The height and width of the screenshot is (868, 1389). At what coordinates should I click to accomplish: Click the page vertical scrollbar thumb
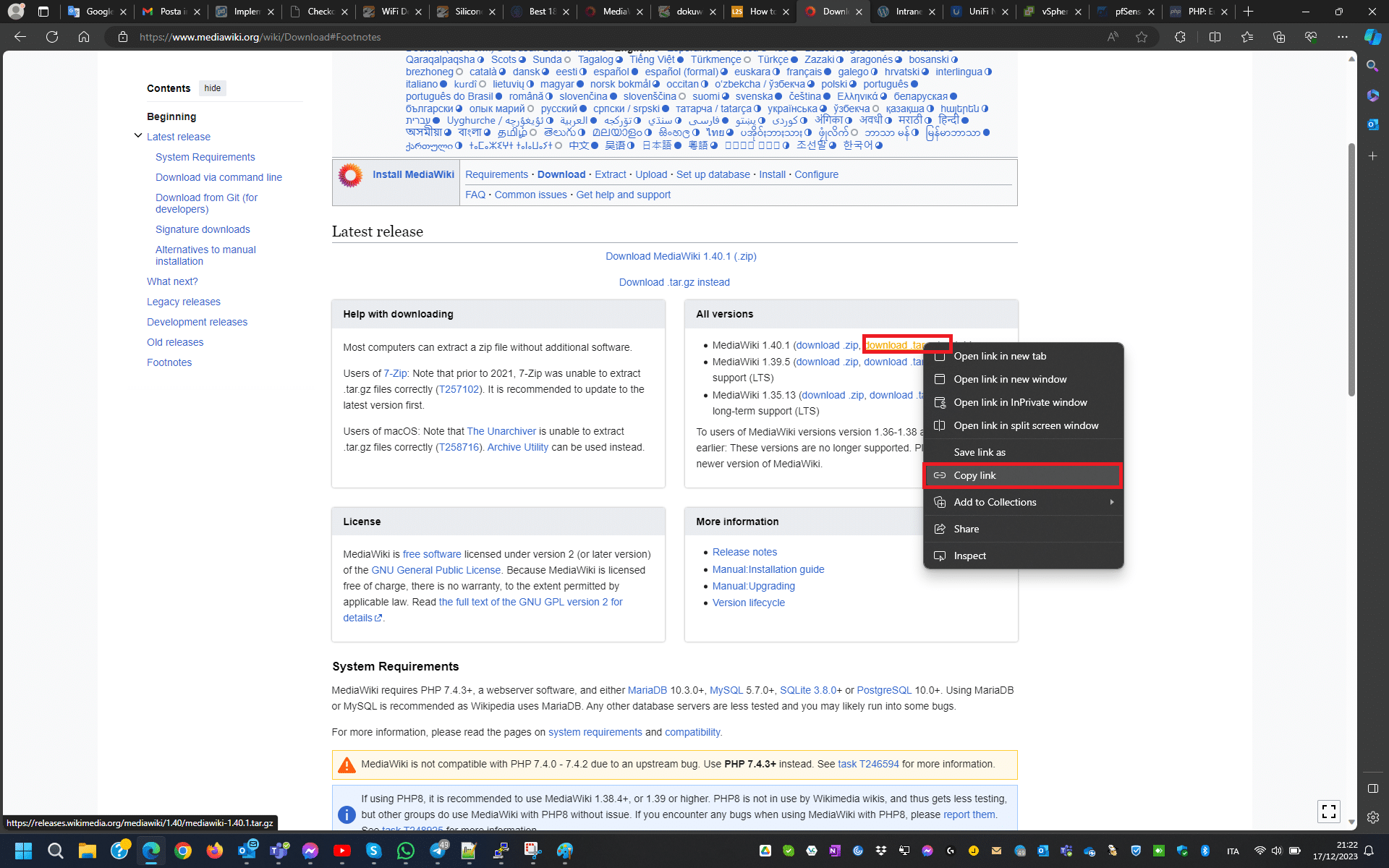(1351, 268)
